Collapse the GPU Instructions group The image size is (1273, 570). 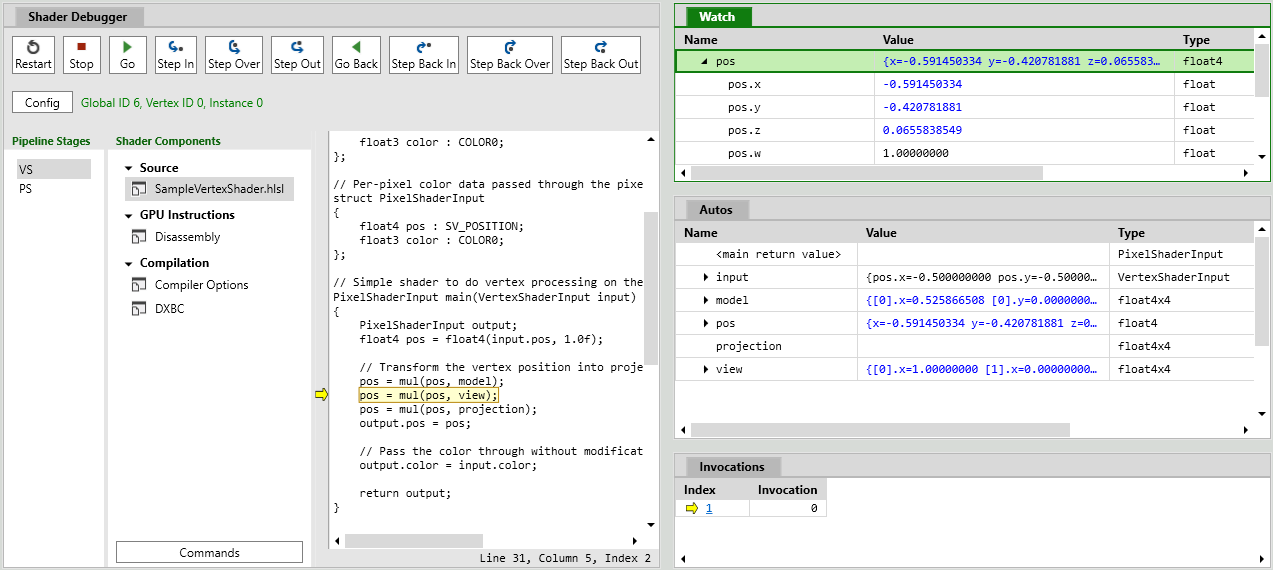click(129, 215)
